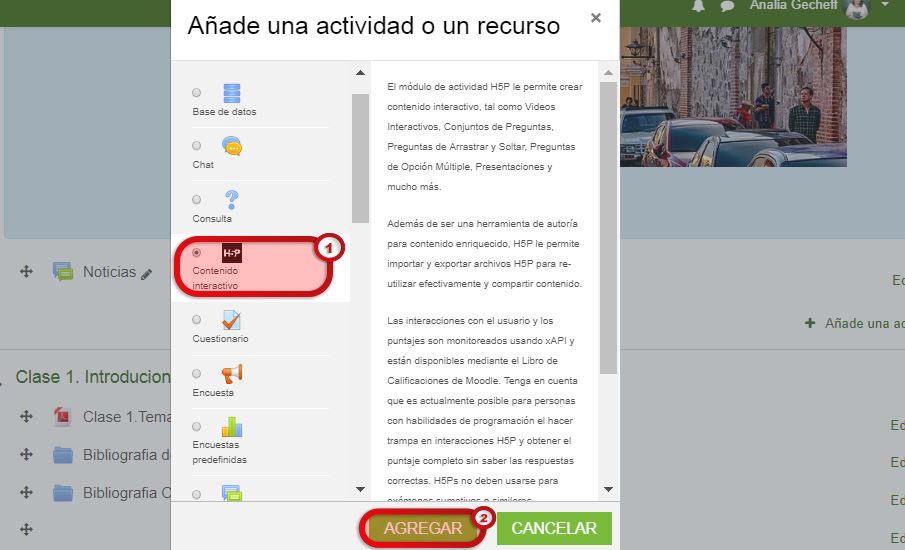Click move handle beside Clase 1.Tema

(x=27, y=416)
